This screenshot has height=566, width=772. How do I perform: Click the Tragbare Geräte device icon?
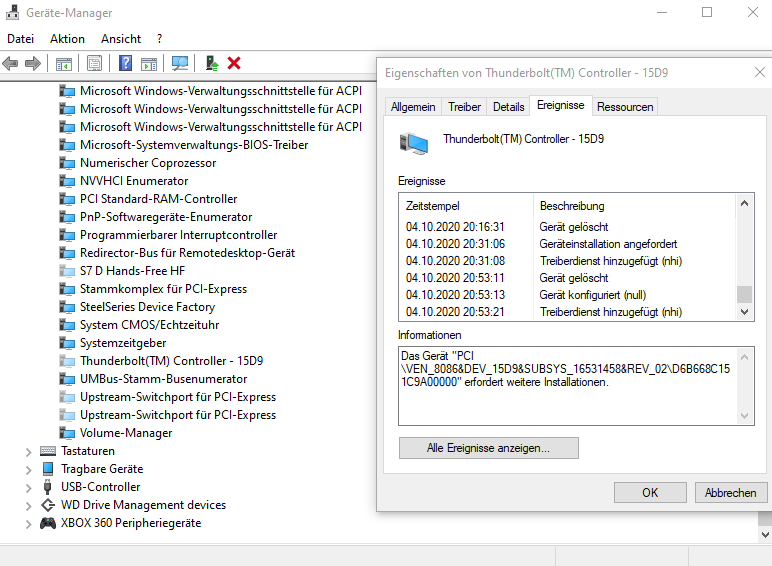pos(48,469)
